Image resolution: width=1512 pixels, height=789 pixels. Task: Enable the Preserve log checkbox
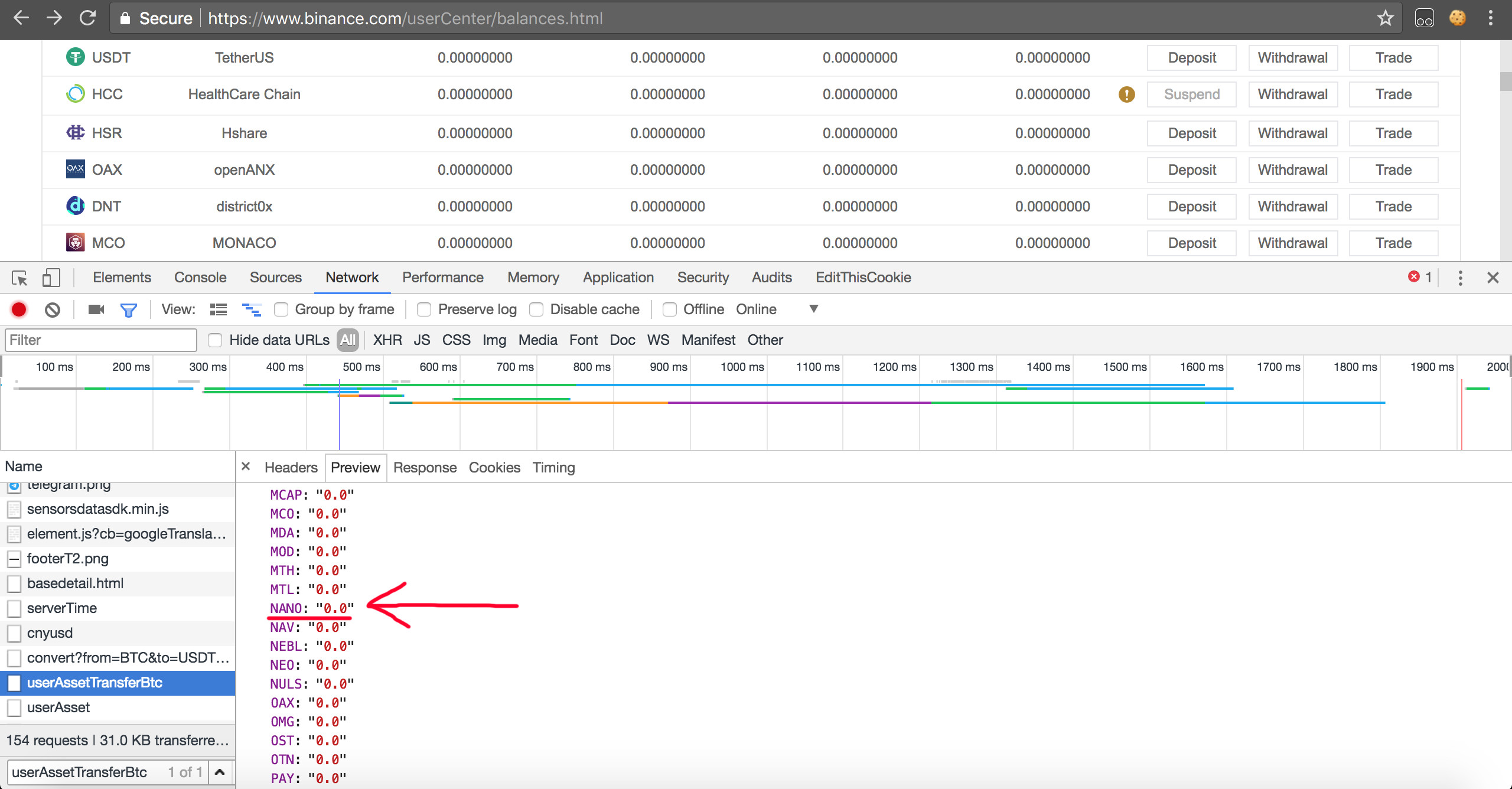pyautogui.click(x=424, y=309)
